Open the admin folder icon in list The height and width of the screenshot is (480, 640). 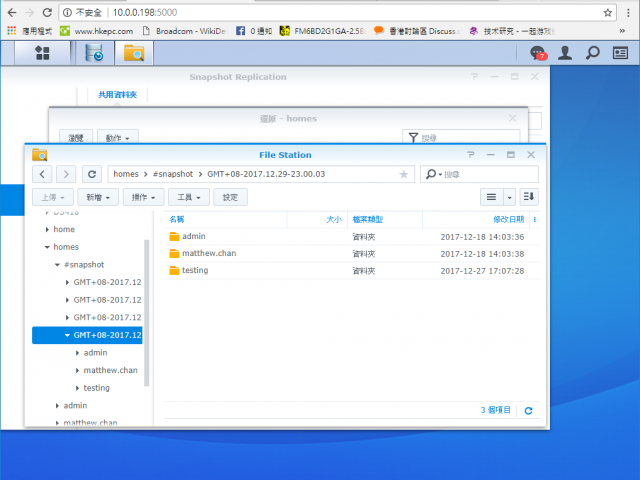174,236
